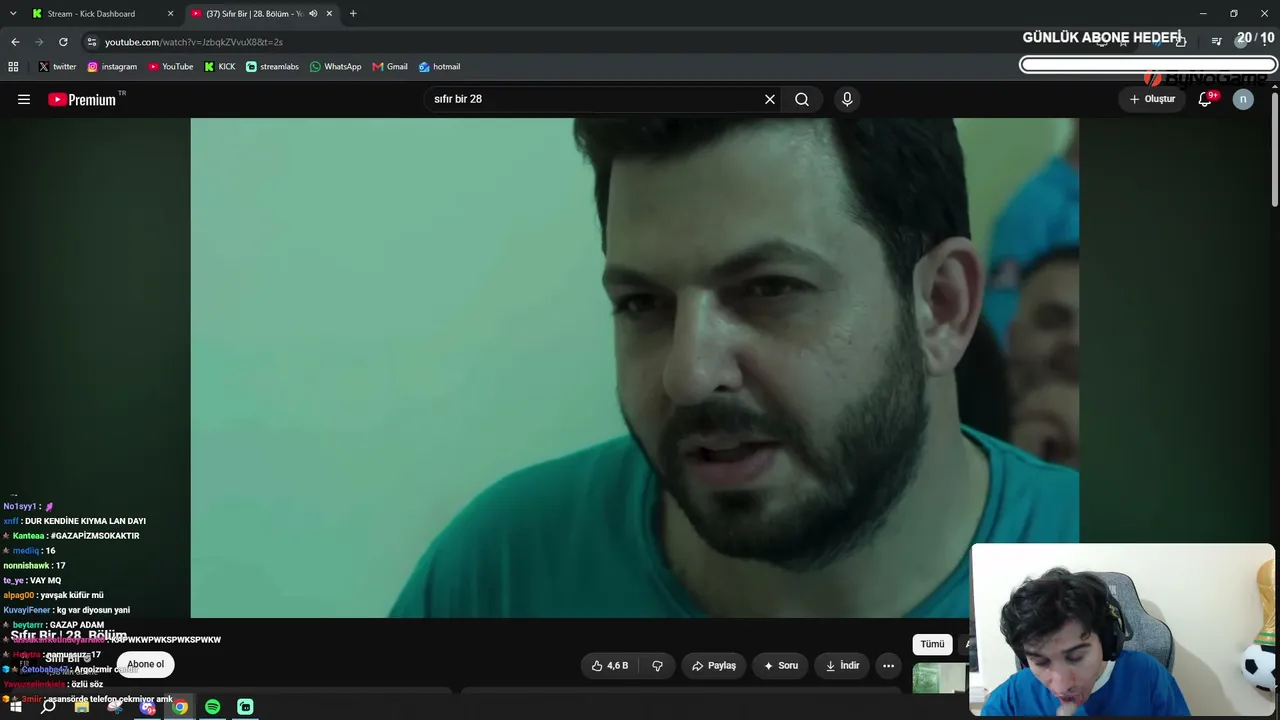Open the YouTube bookmark
The width and height of the screenshot is (1280, 720).
171,67
